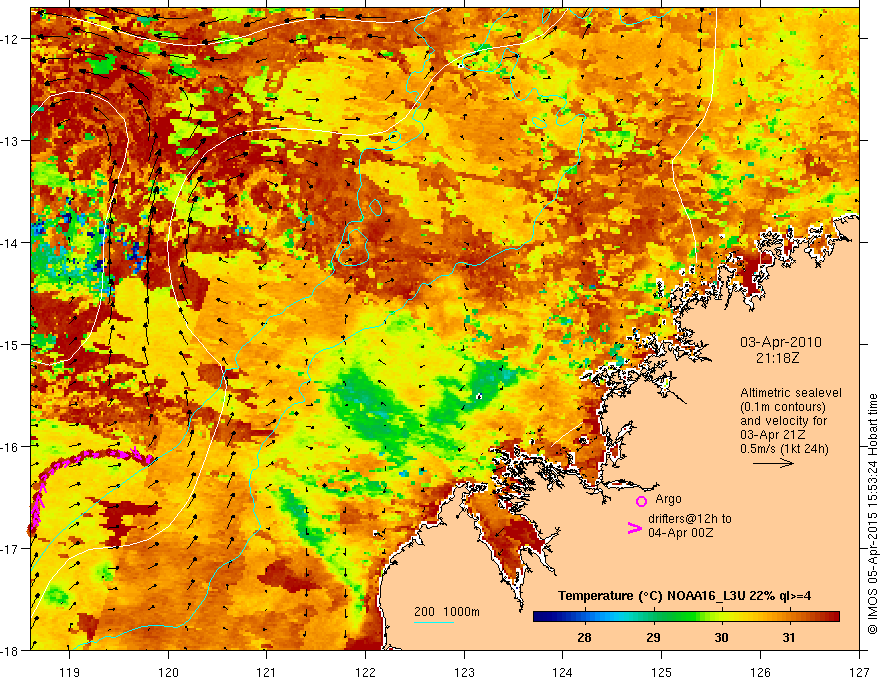Viewport: 880px width, 680px height.
Task: Click the '21:18Z' time text
Action: pos(777,358)
